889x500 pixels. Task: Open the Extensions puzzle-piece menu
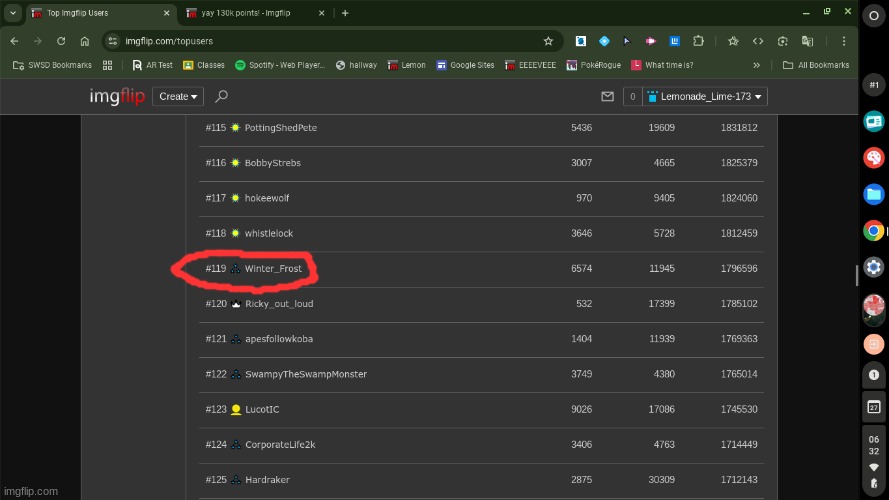click(698, 41)
